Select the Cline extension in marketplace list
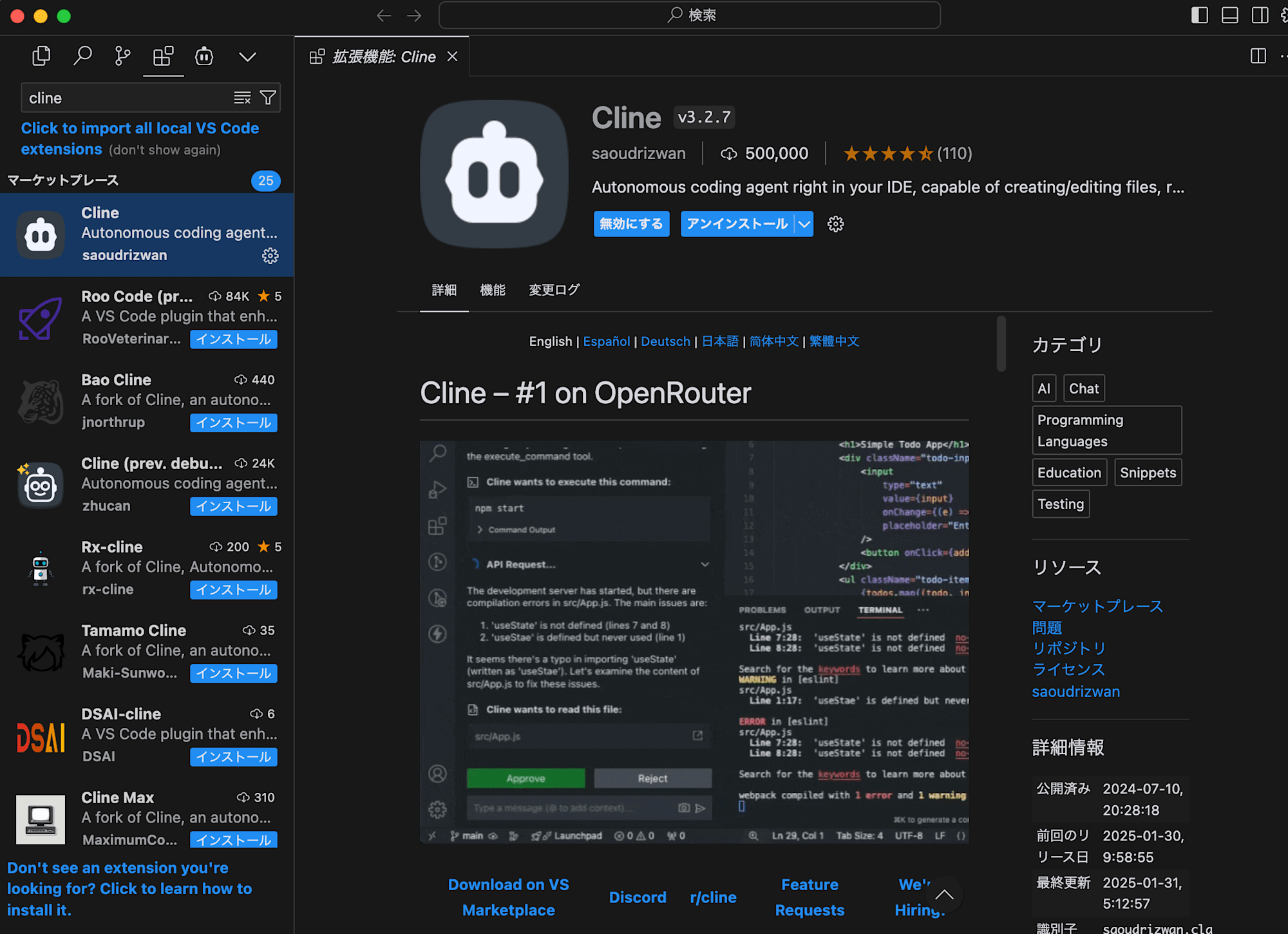Image resolution: width=1288 pixels, height=934 pixels. 147,234
